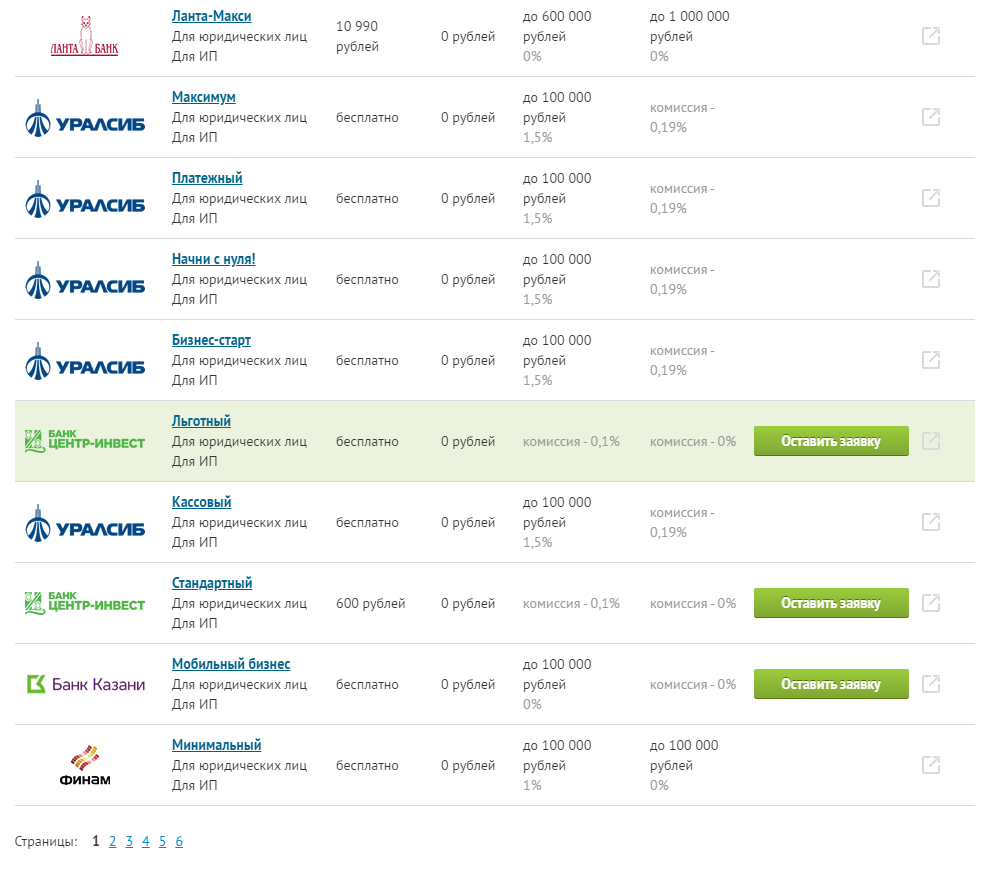This screenshot has height=874, width=984.
Task: Click the Страницы: label
Action: click(x=46, y=841)
